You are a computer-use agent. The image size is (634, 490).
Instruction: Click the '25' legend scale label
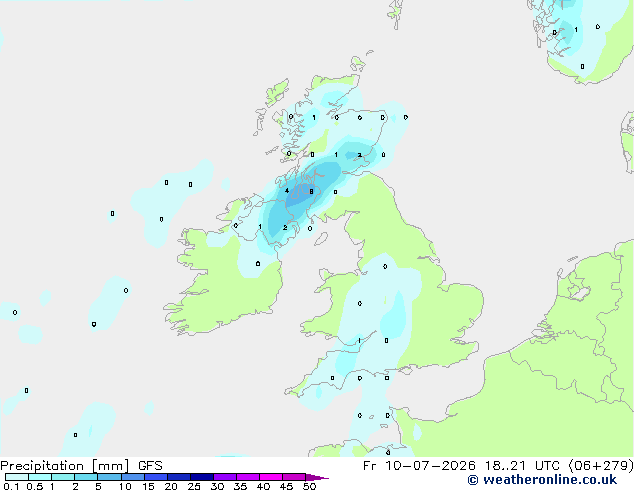[194, 486]
